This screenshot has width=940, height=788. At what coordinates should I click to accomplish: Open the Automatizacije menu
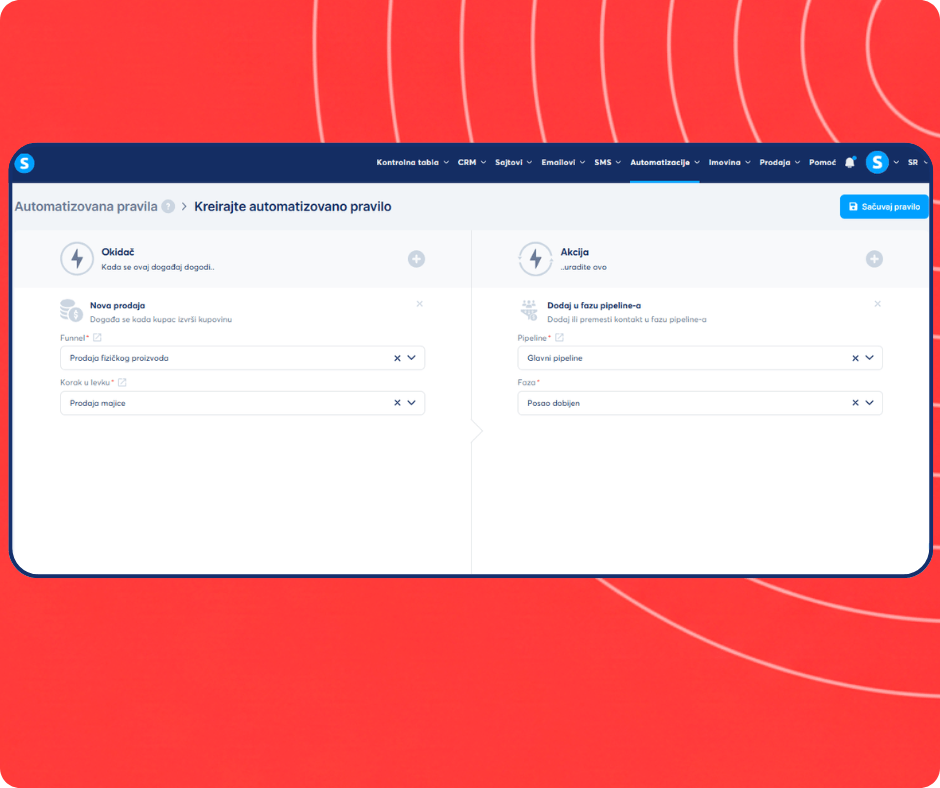coord(665,163)
